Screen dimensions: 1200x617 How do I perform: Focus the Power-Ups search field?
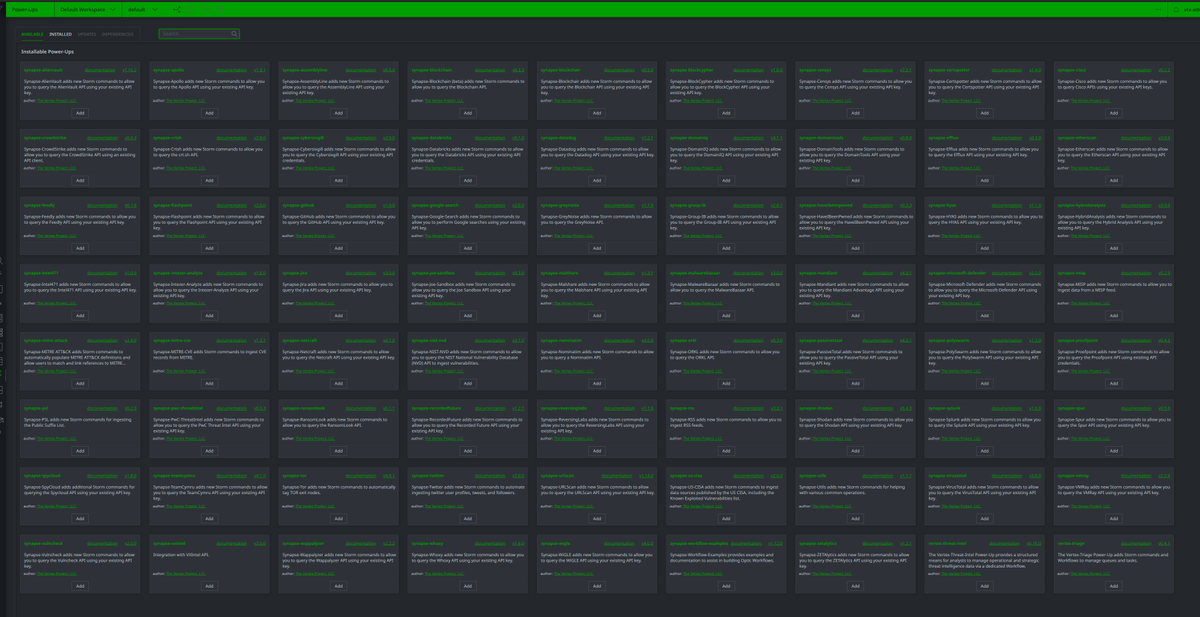(x=200, y=34)
